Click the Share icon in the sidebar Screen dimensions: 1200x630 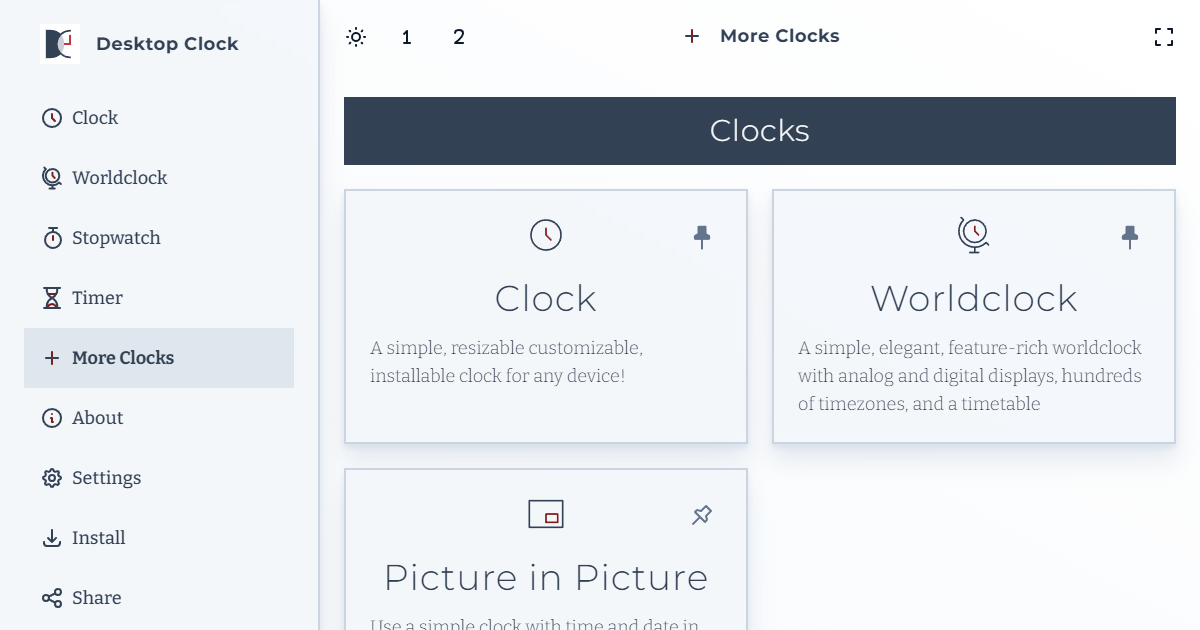(52, 597)
